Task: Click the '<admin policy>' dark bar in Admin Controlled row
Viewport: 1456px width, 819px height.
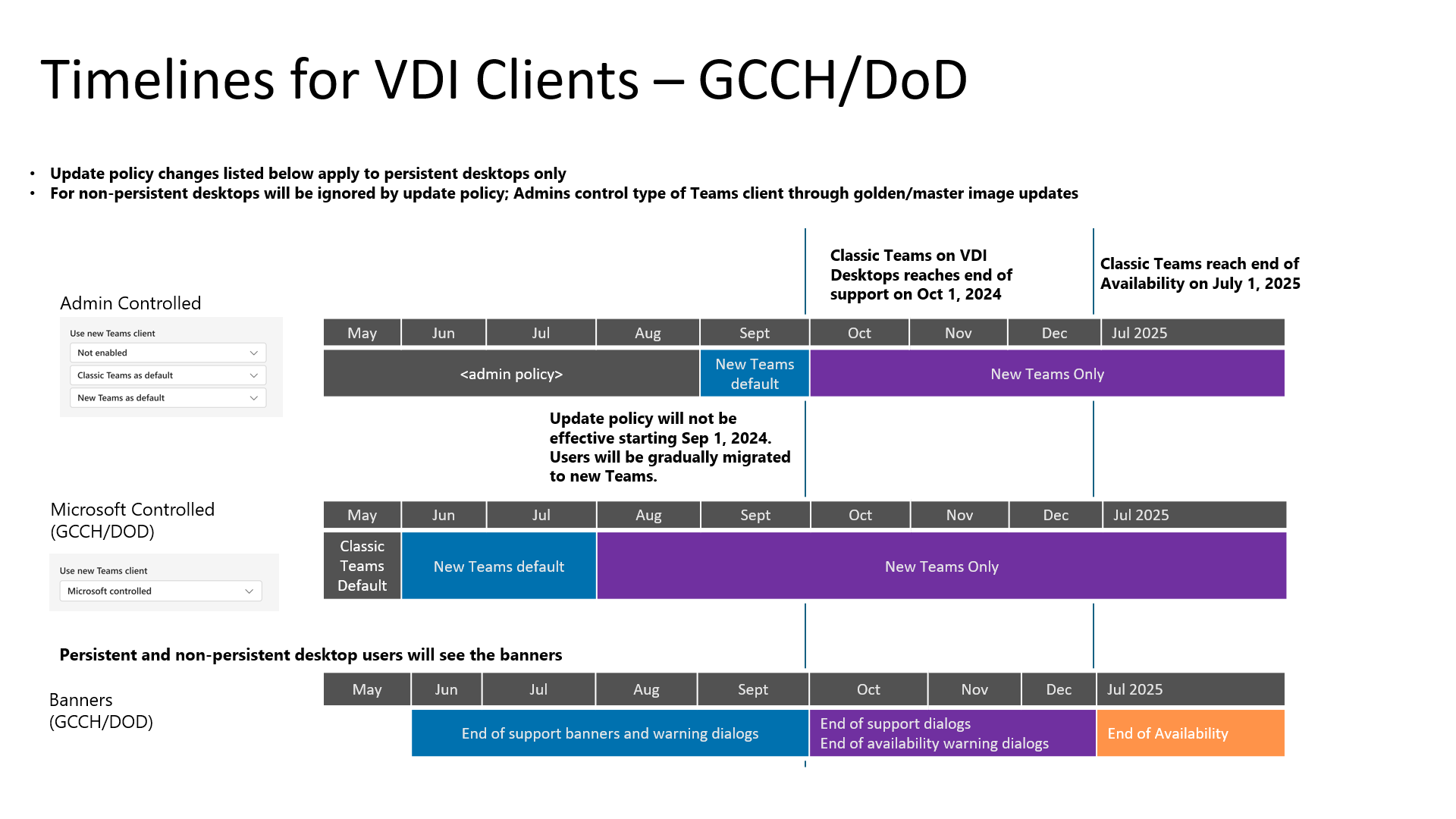Action: click(510, 373)
